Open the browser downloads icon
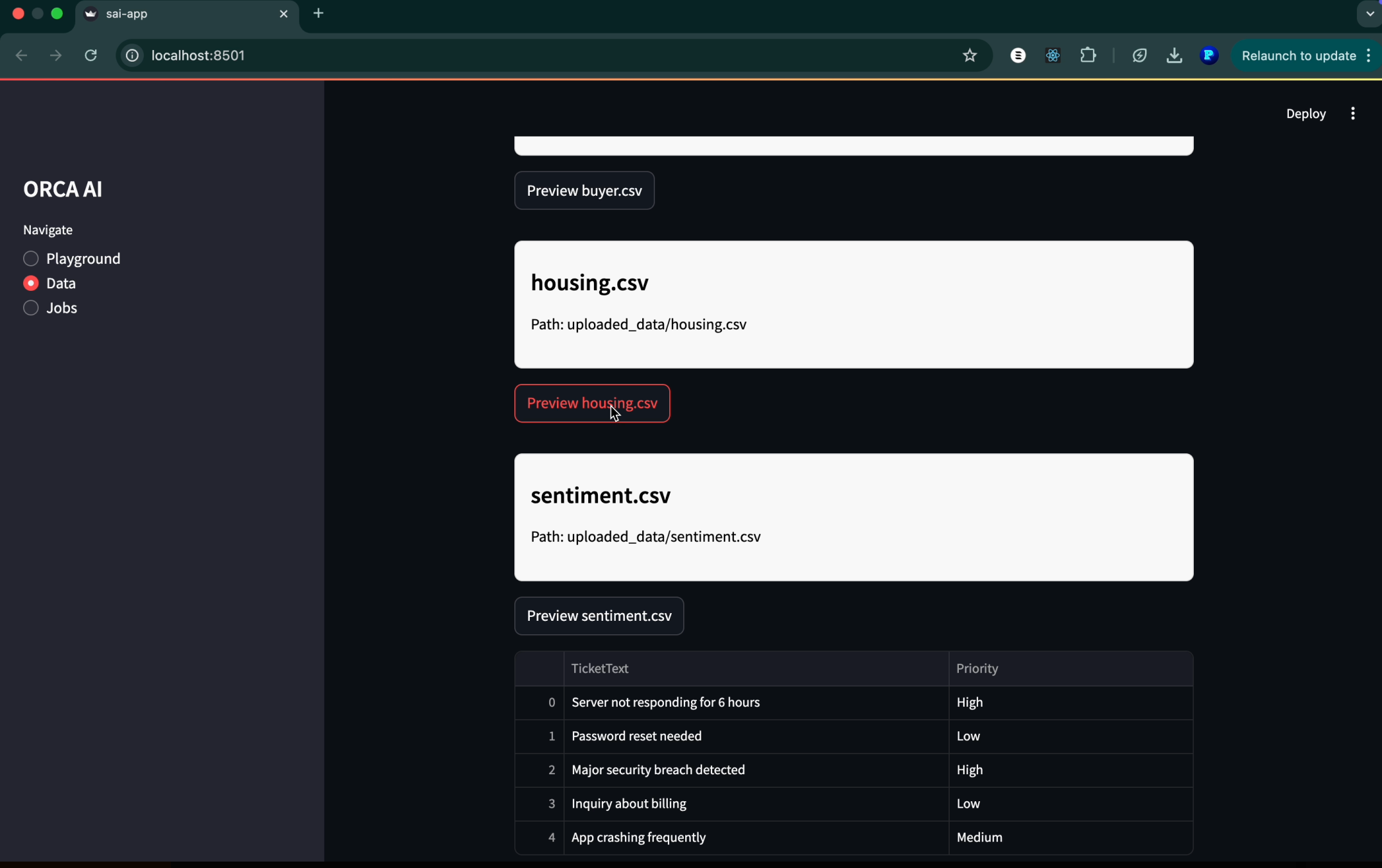Screen dimensions: 1382x868 pyautogui.click(x=1174, y=56)
